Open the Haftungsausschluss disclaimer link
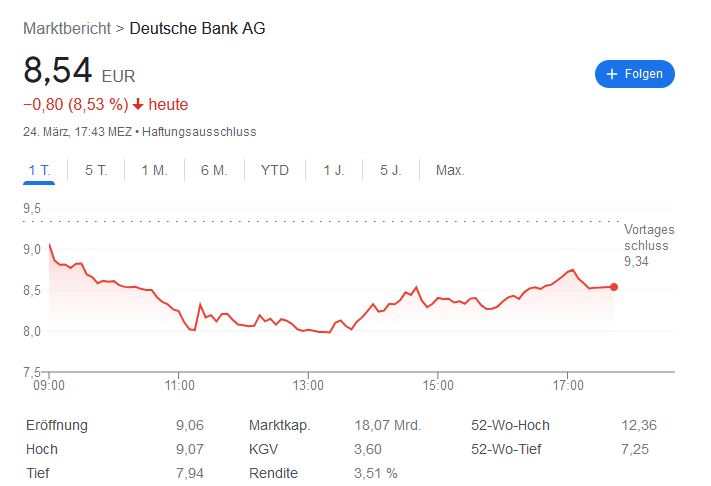Screen dimensions: 711x486 pyautogui.click(x=199, y=132)
